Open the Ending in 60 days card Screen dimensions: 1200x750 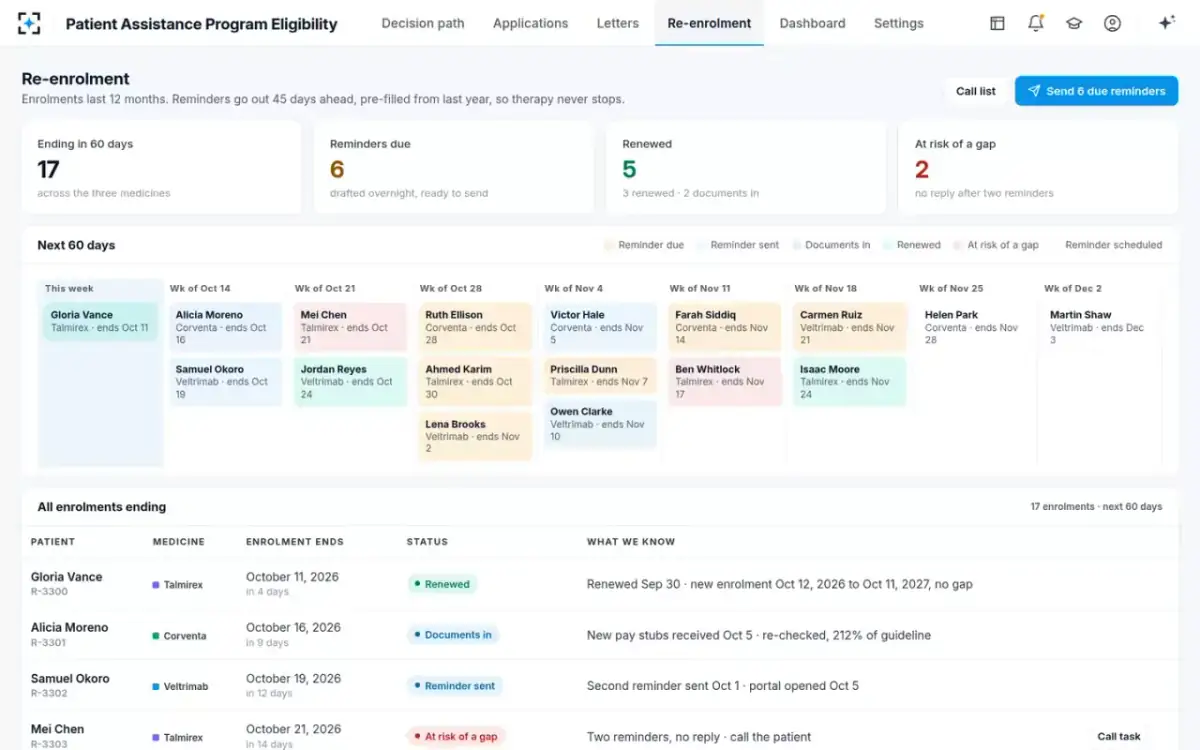(162, 168)
